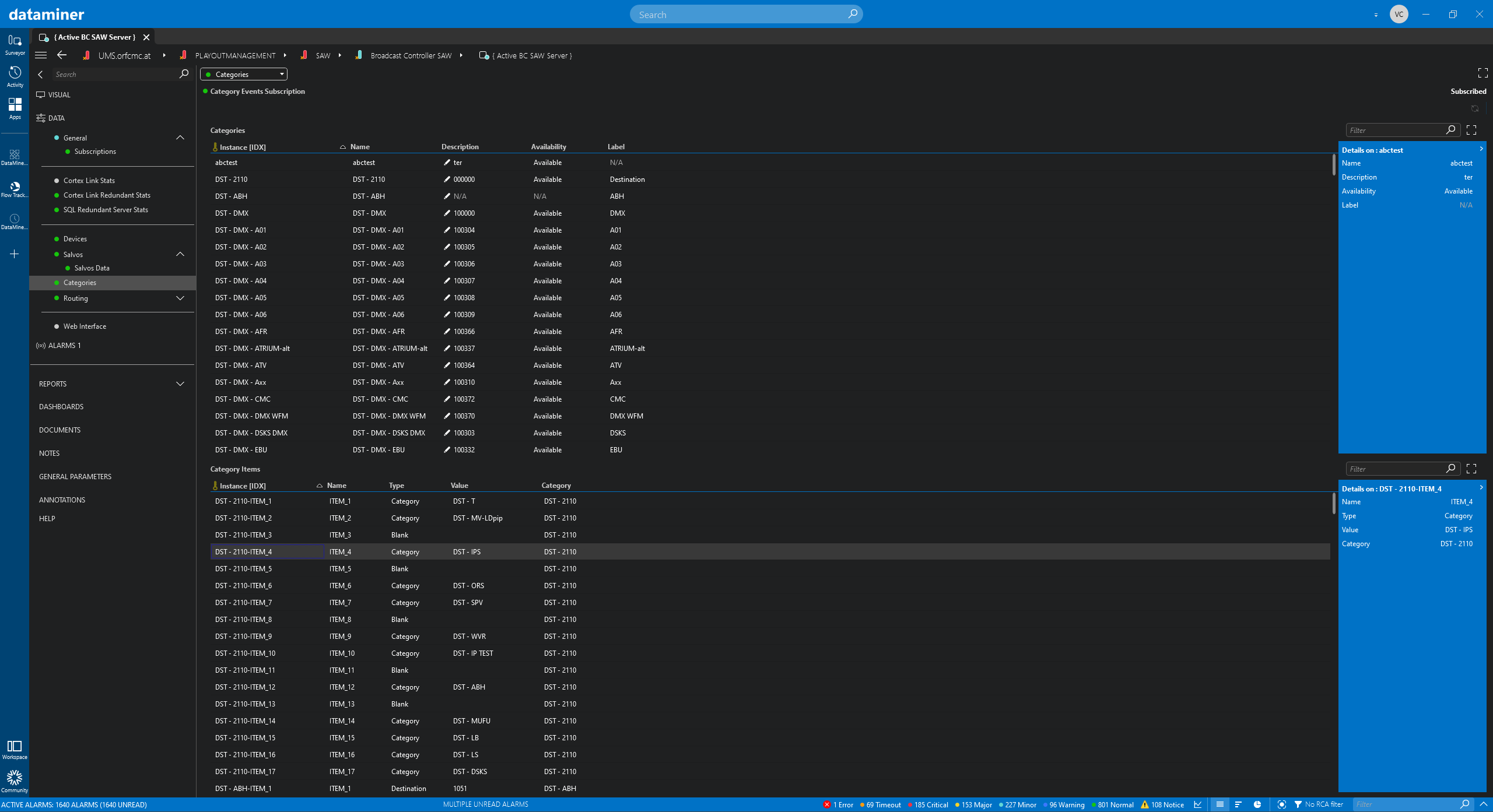1493x812 pixels.
Task: Expand the Routing tree section
Action: (180, 298)
